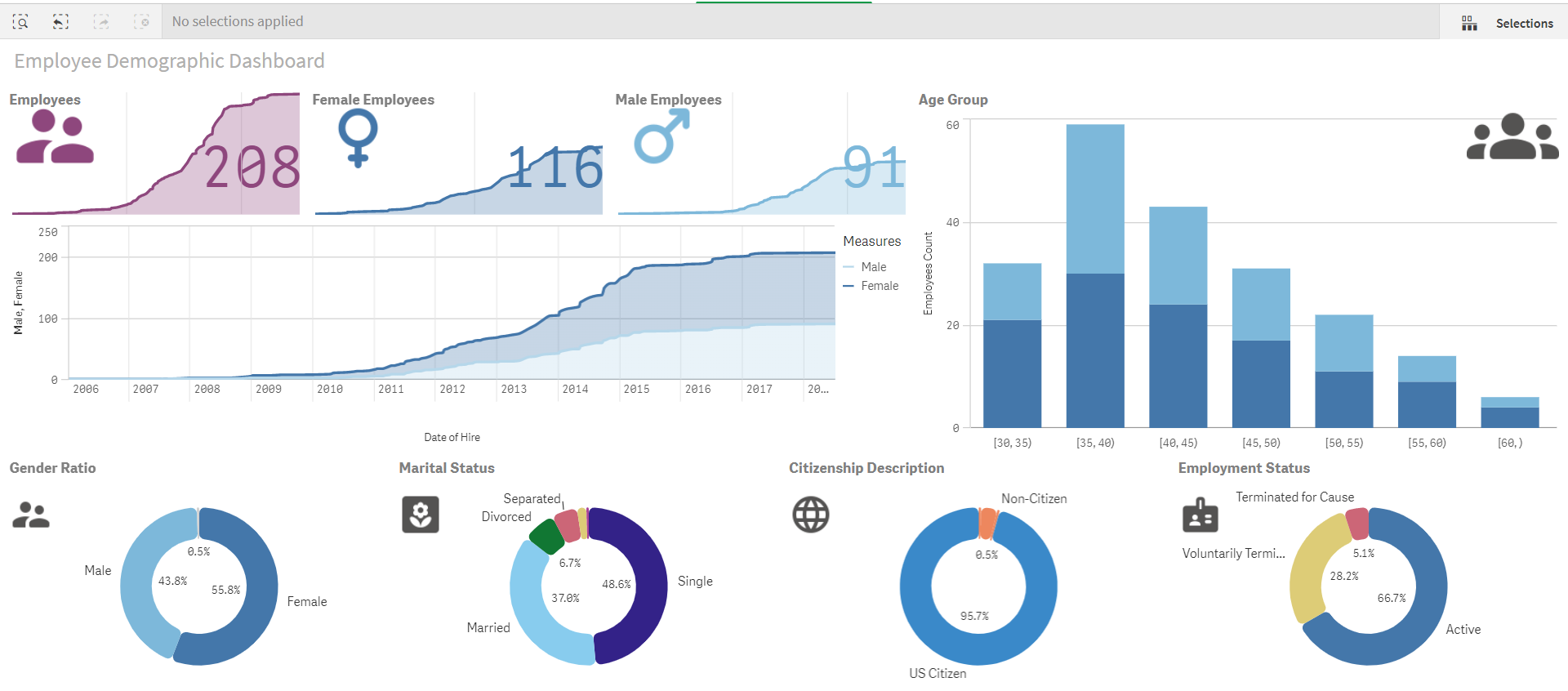Select Male in the Measures legend
The image size is (1568, 691).
(873, 267)
